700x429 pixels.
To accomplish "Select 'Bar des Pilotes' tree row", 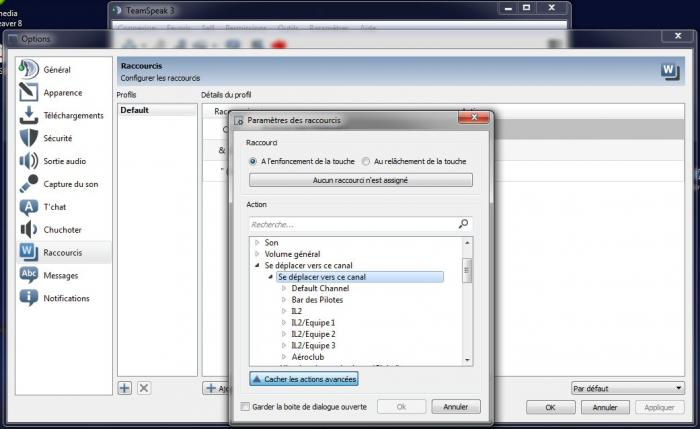I will point(317,300).
